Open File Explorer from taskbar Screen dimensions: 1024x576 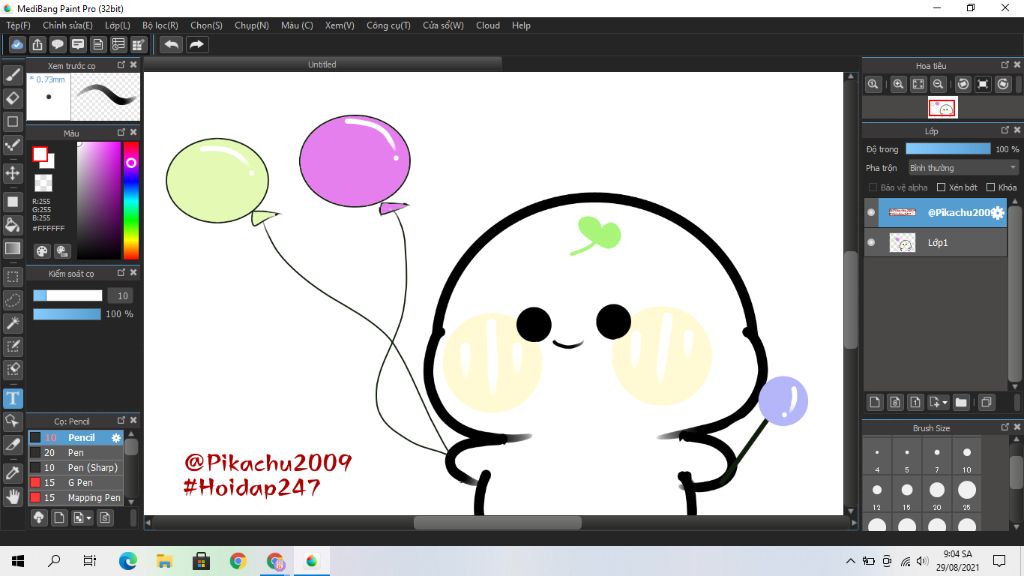(x=164, y=561)
